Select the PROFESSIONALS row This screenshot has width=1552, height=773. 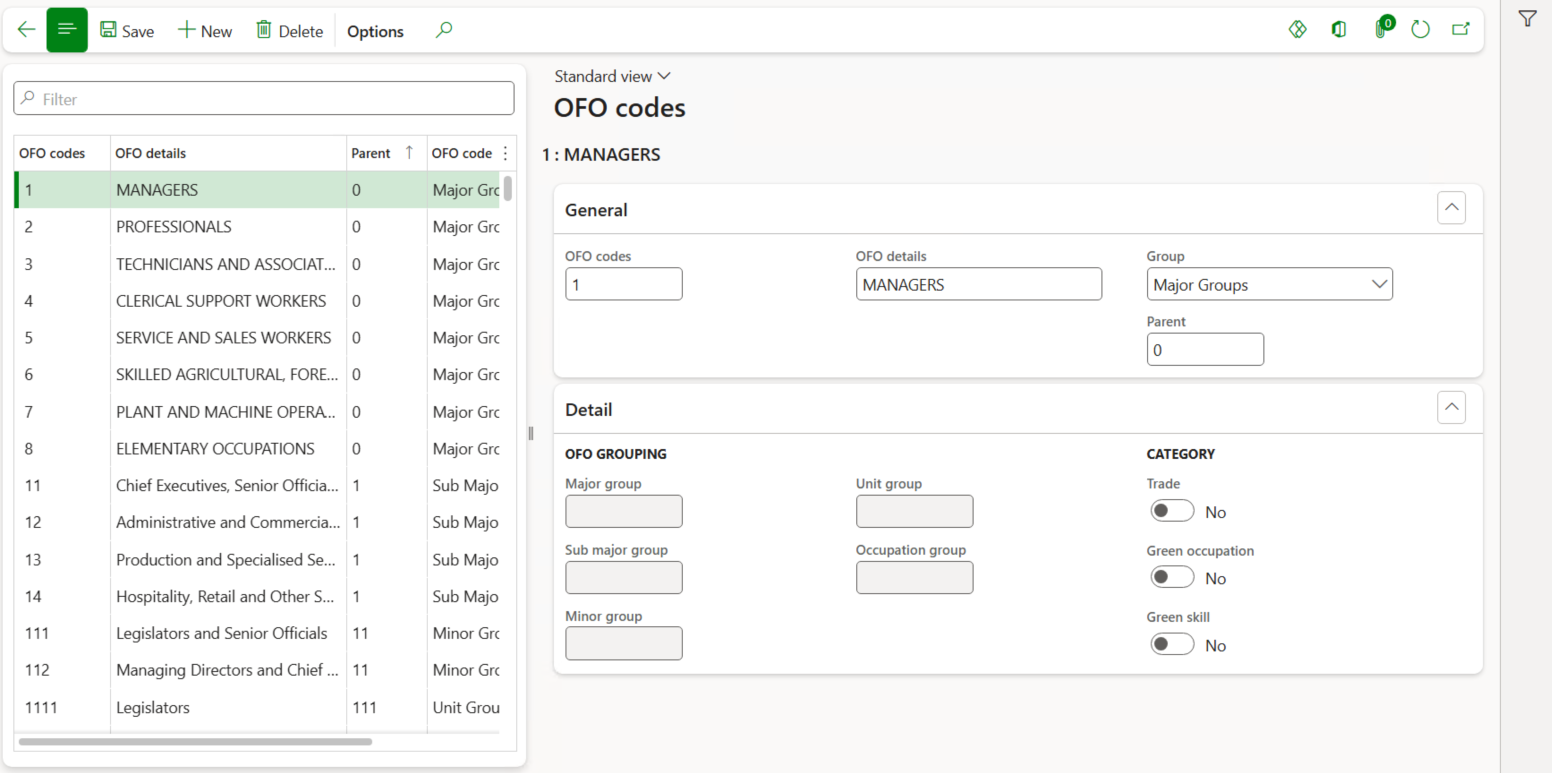257,227
